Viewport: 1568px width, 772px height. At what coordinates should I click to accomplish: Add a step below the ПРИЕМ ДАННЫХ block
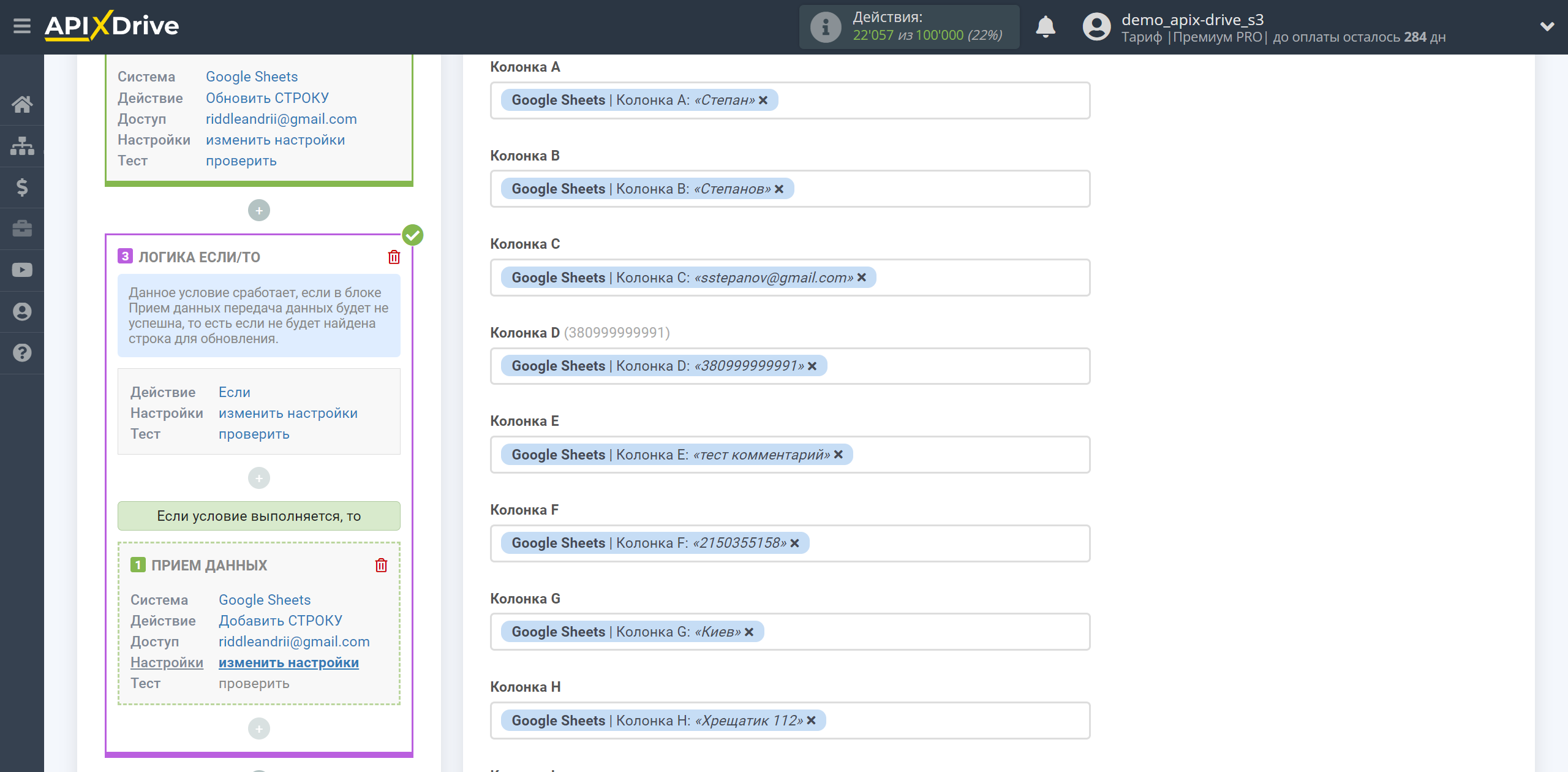259,728
